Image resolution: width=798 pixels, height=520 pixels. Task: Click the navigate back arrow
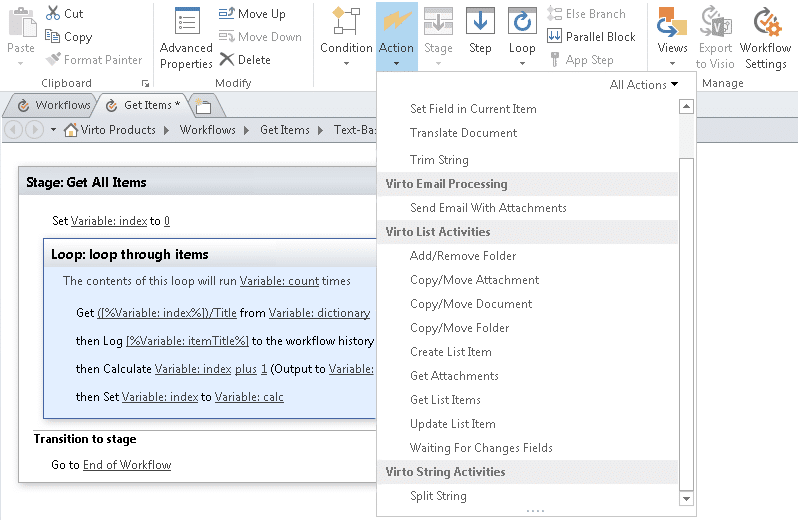(x=13, y=130)
